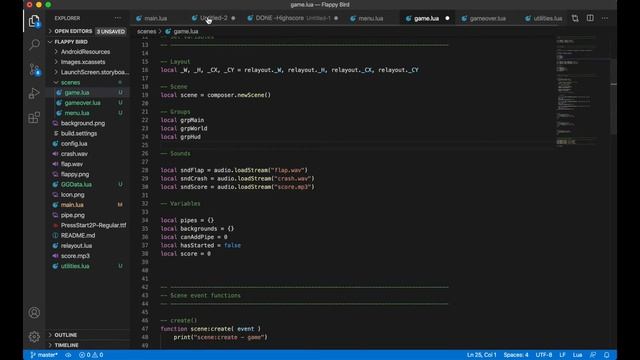640x360 pixels.
Task: Expand the Images.xcassets folder
Action: point(82,62)
